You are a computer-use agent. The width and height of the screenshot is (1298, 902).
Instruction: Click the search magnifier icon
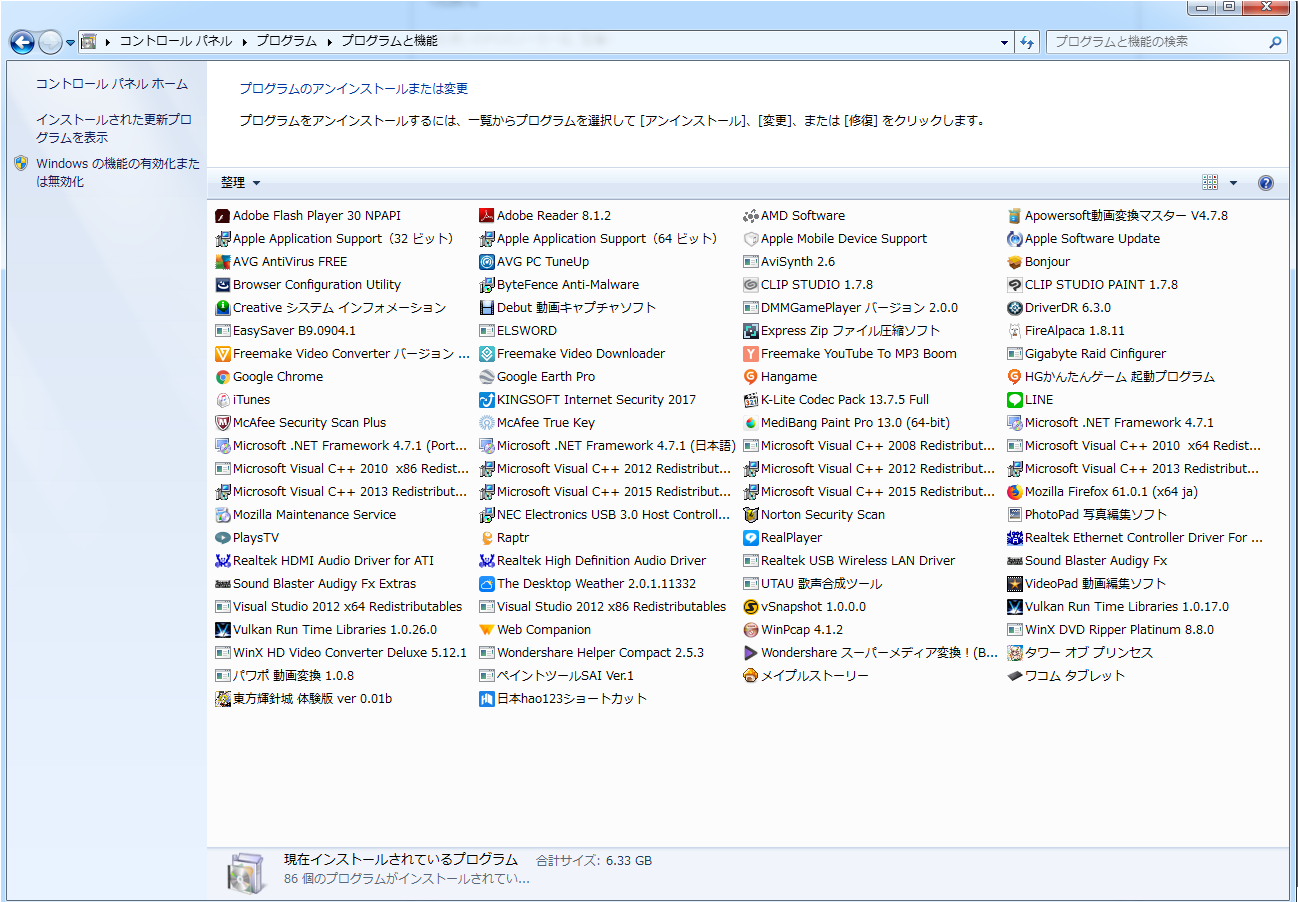[x=1276, y=42]
